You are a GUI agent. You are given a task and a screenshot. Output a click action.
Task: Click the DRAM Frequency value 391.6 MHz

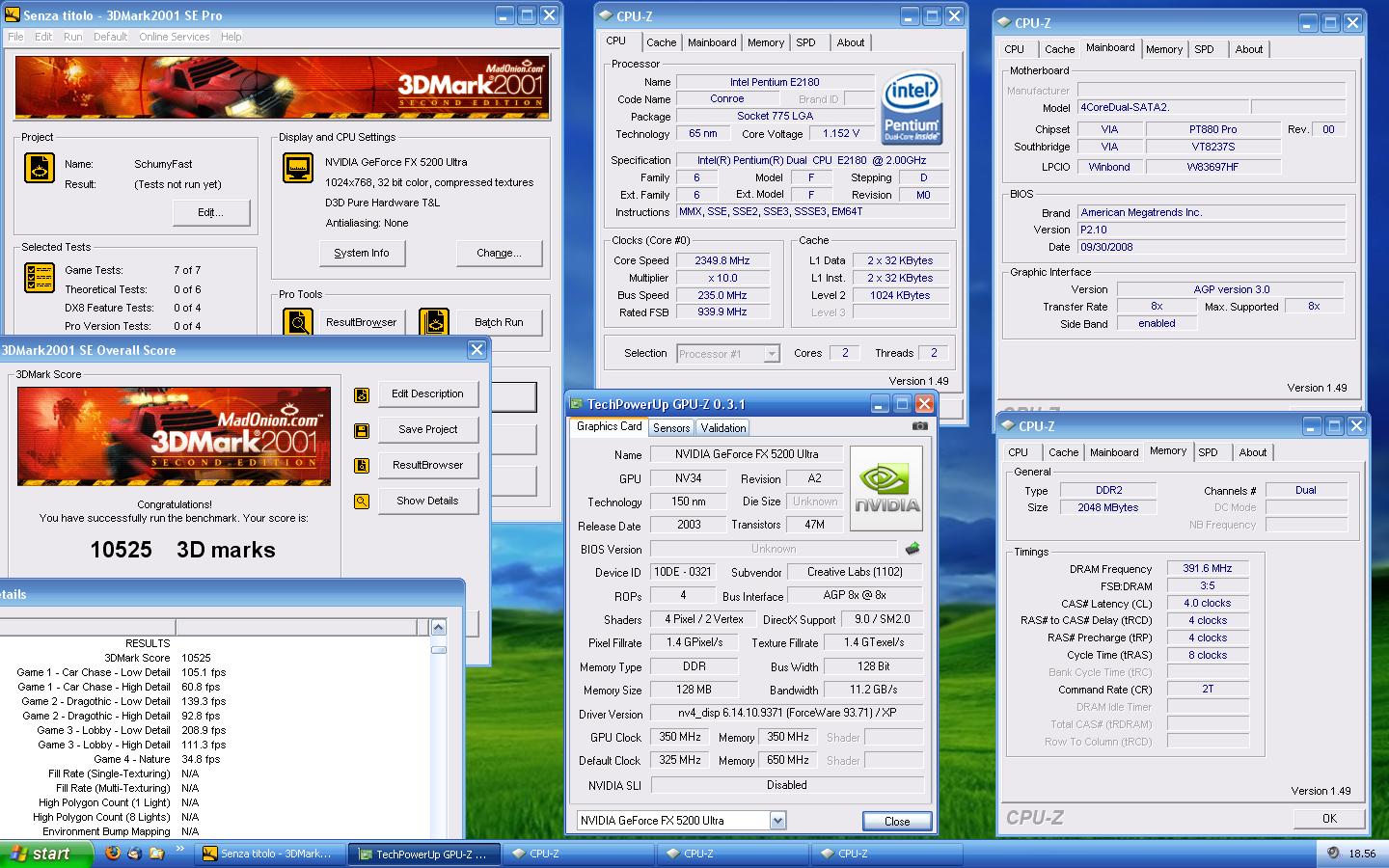click(x=1208, y=568)
